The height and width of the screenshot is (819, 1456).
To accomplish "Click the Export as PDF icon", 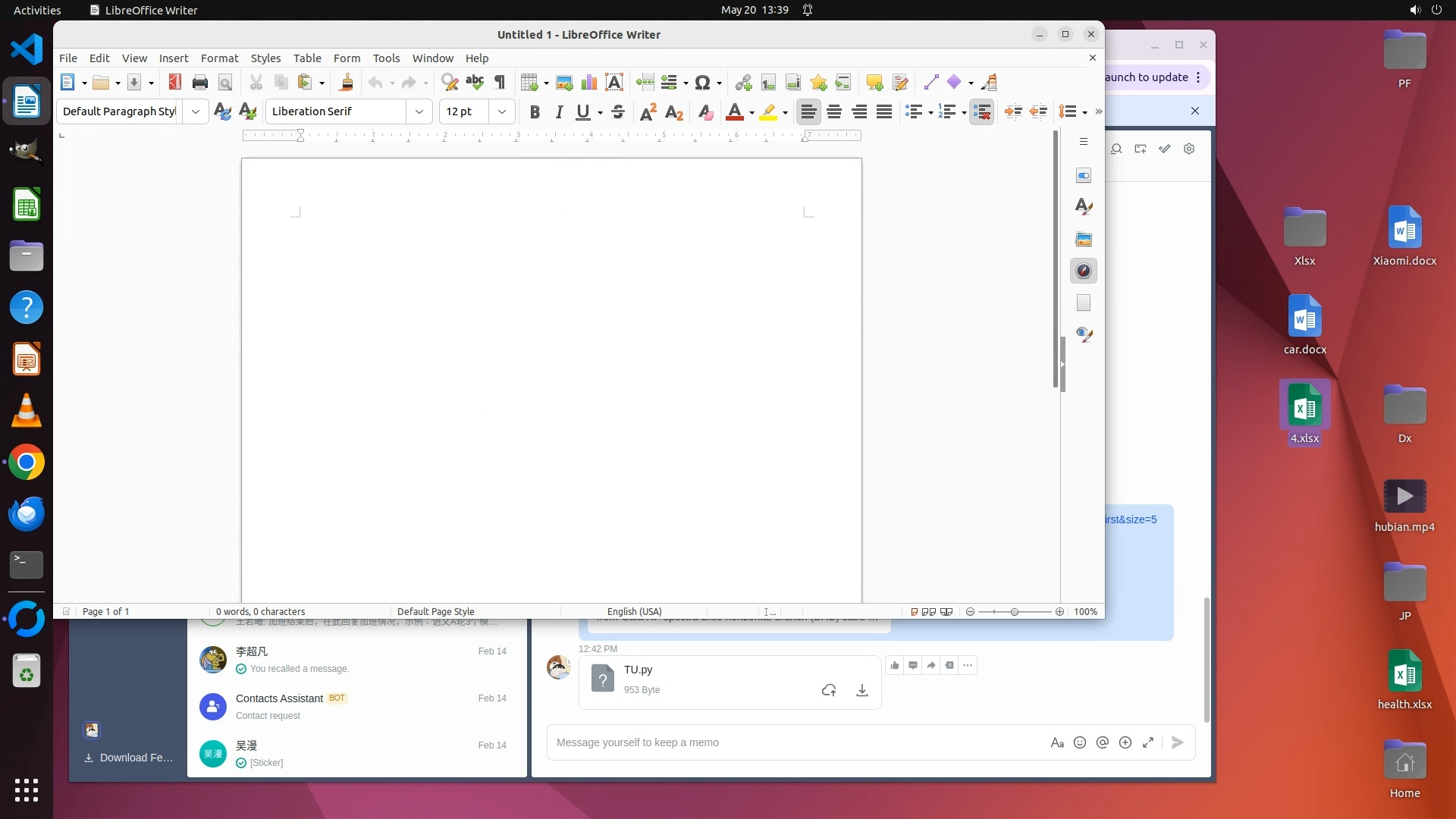I will tap(175, 83).
